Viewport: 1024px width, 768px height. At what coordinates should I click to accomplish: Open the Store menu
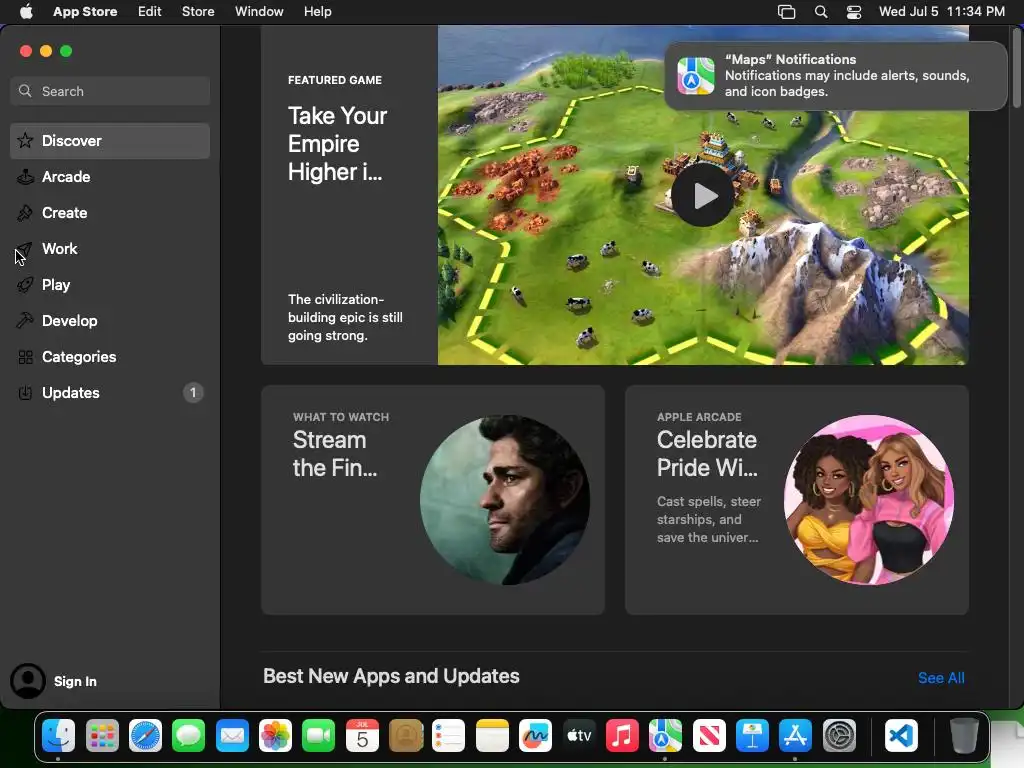pos(198,12)
